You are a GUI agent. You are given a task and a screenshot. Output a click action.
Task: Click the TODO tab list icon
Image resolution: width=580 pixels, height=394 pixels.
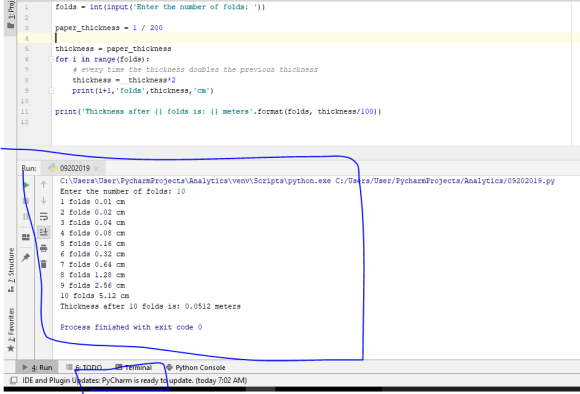pos(69,367)
